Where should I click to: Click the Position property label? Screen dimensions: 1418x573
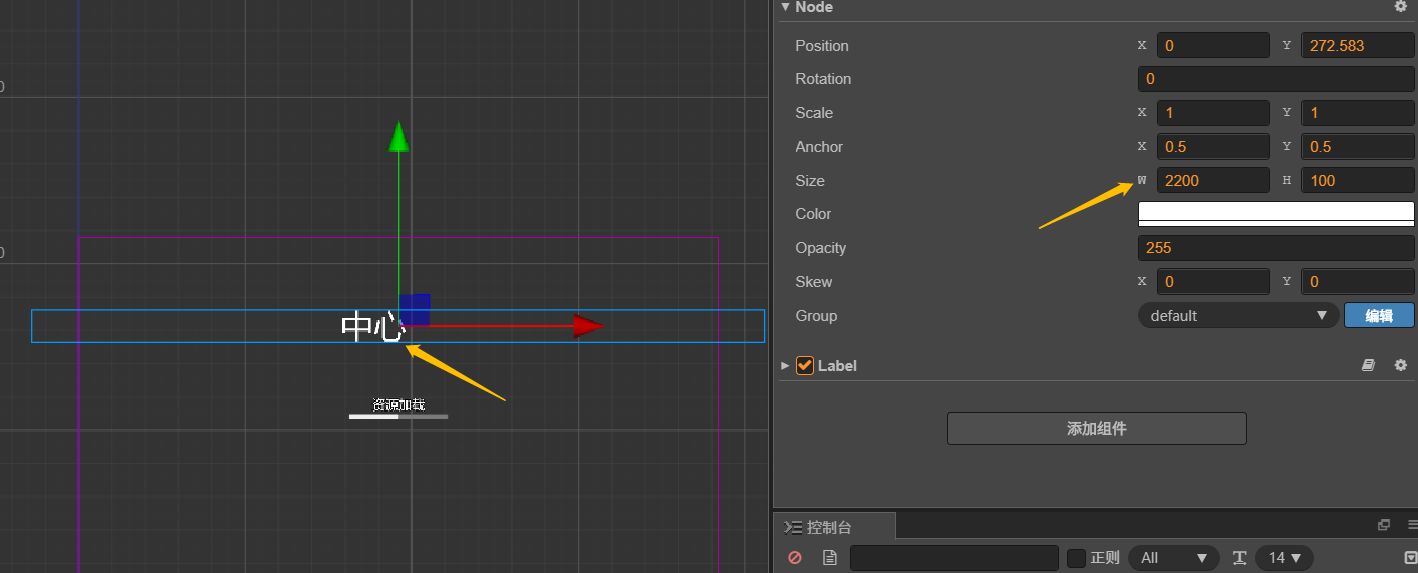pos(822,46)
